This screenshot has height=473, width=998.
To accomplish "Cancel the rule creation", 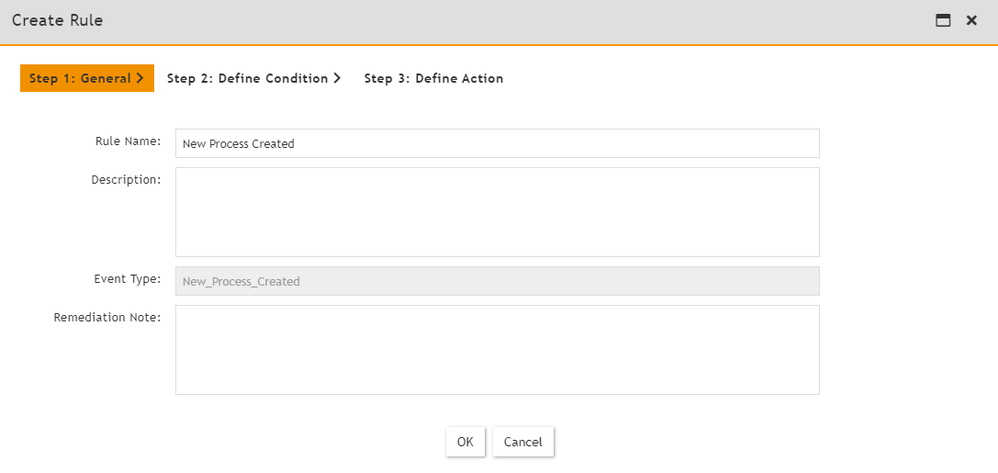I will 523,442.
